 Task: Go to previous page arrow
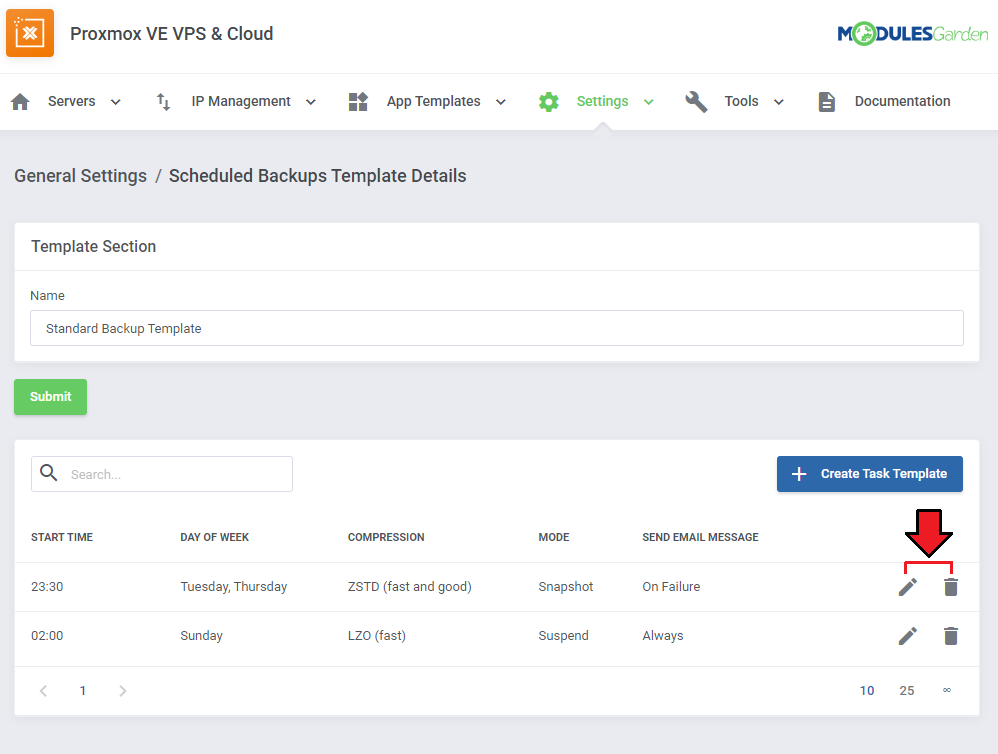click(43, 691)
